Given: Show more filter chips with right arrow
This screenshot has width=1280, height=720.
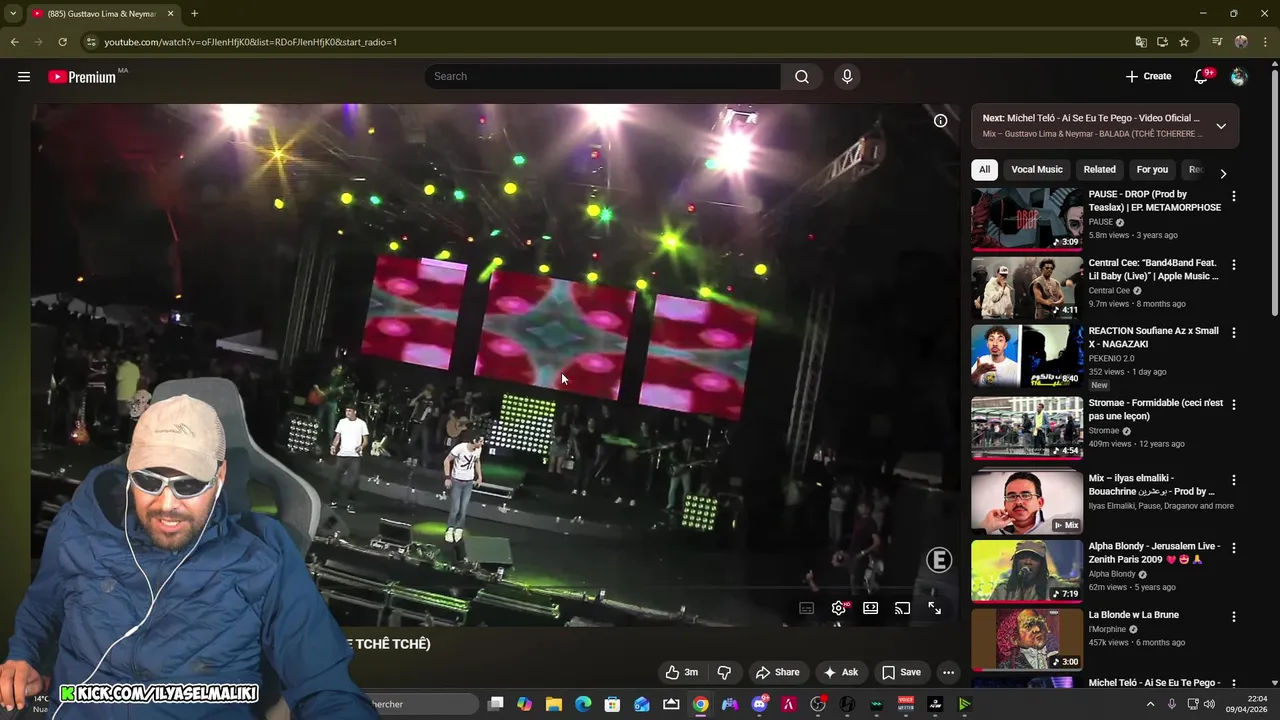Looking at the screenshot, I should click(x=1222, y=173).
